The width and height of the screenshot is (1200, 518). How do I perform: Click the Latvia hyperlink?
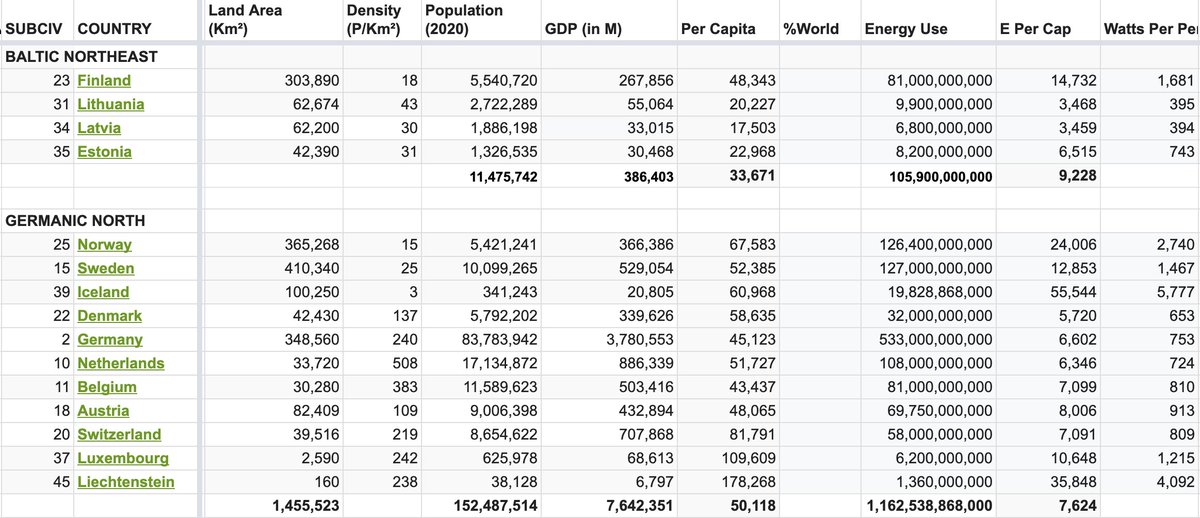click(99, 128)
